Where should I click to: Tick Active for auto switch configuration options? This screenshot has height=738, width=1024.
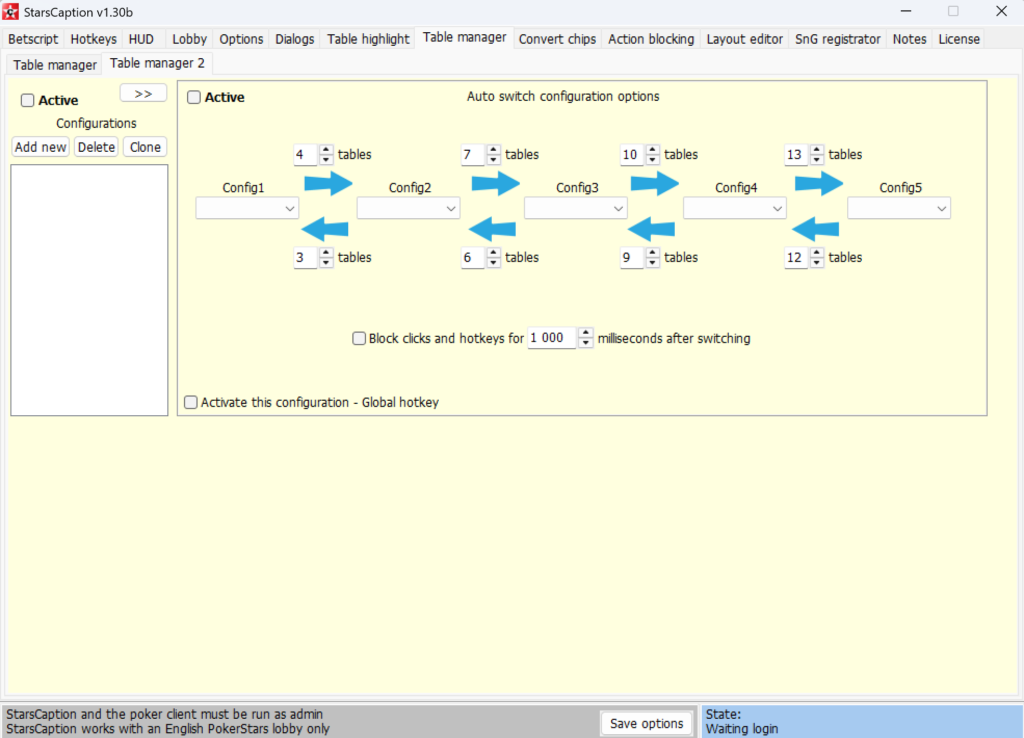pos(194,97)
